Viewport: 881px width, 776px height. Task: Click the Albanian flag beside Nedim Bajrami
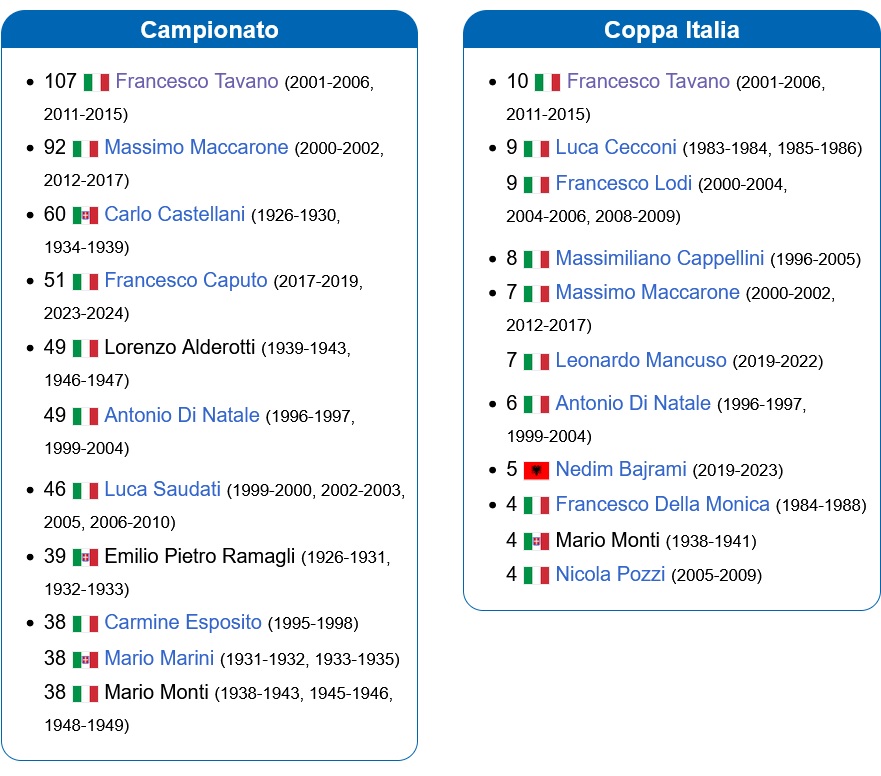(536, 470)
